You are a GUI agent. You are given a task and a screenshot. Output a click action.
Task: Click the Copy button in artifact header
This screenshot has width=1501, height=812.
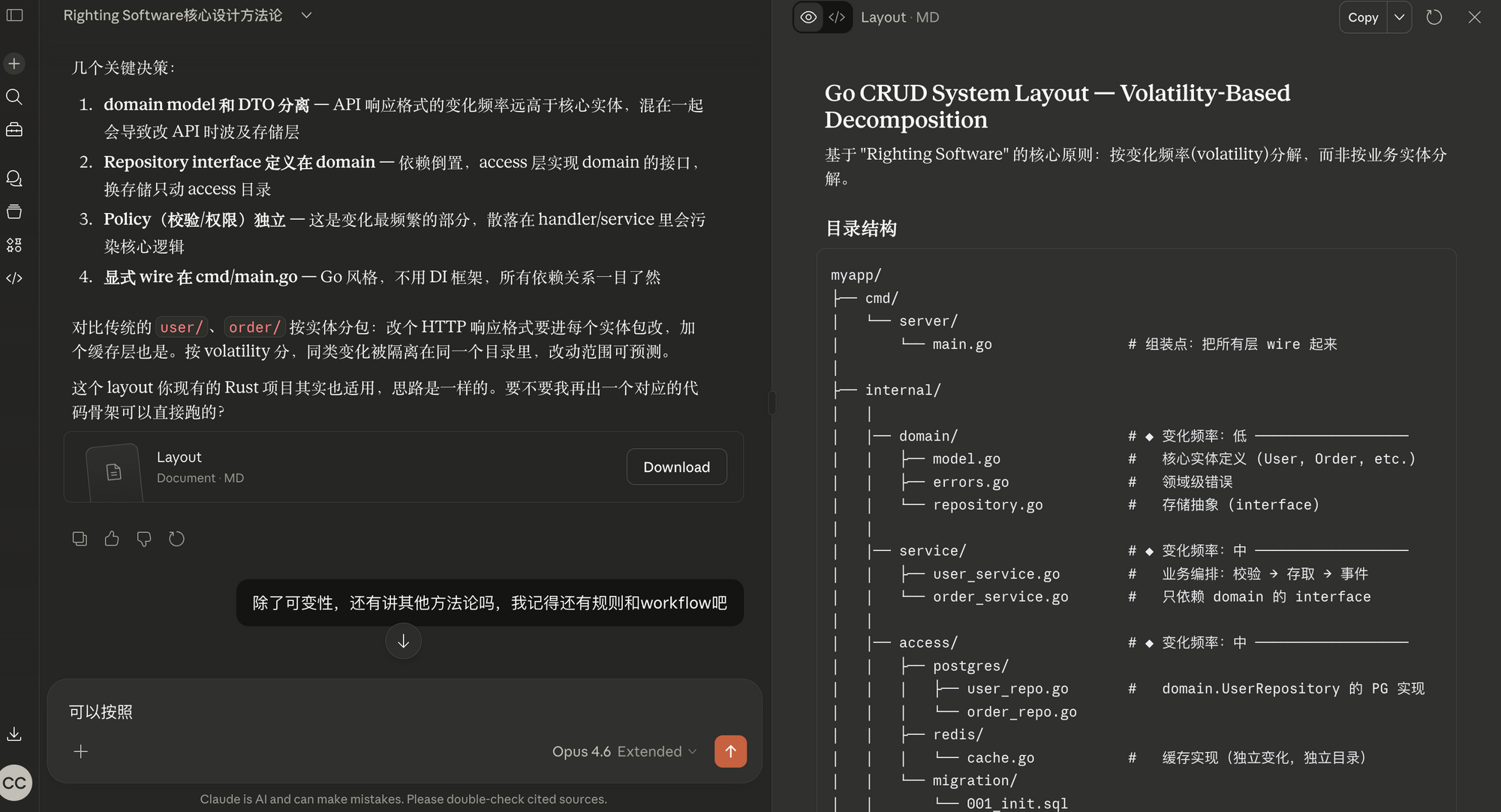1363,17
